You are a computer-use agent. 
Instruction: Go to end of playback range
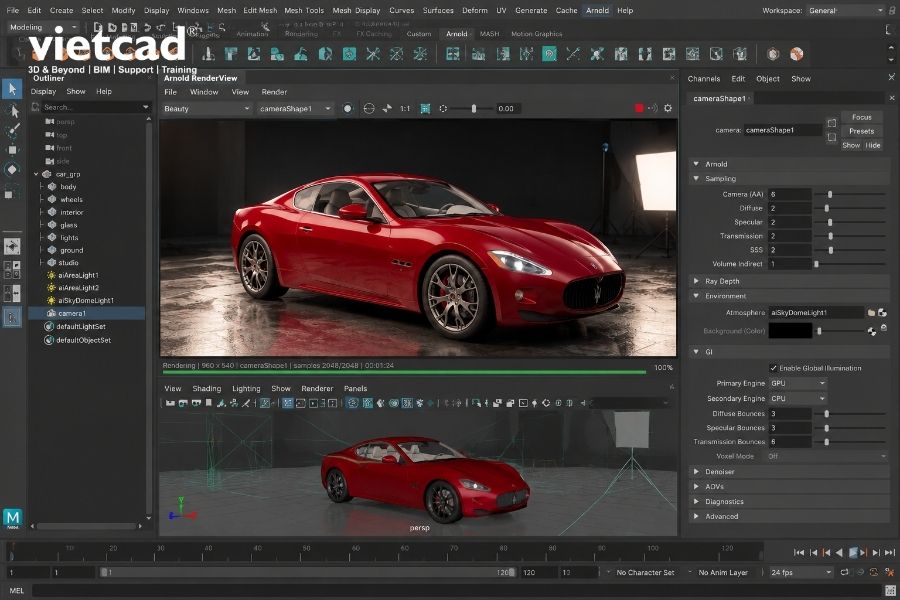pos(890,552)
